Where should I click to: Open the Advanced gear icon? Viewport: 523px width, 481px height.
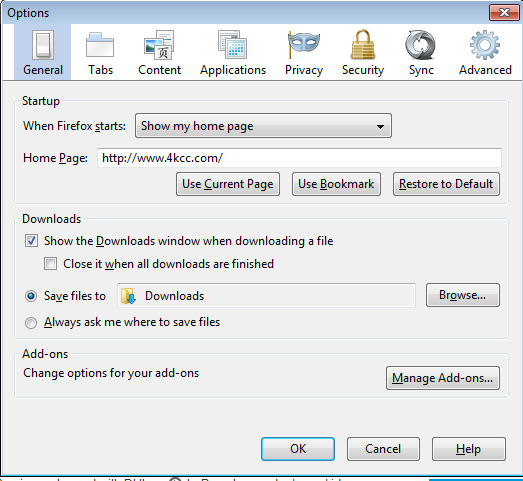pyautogui.click(x=485, y=45)
